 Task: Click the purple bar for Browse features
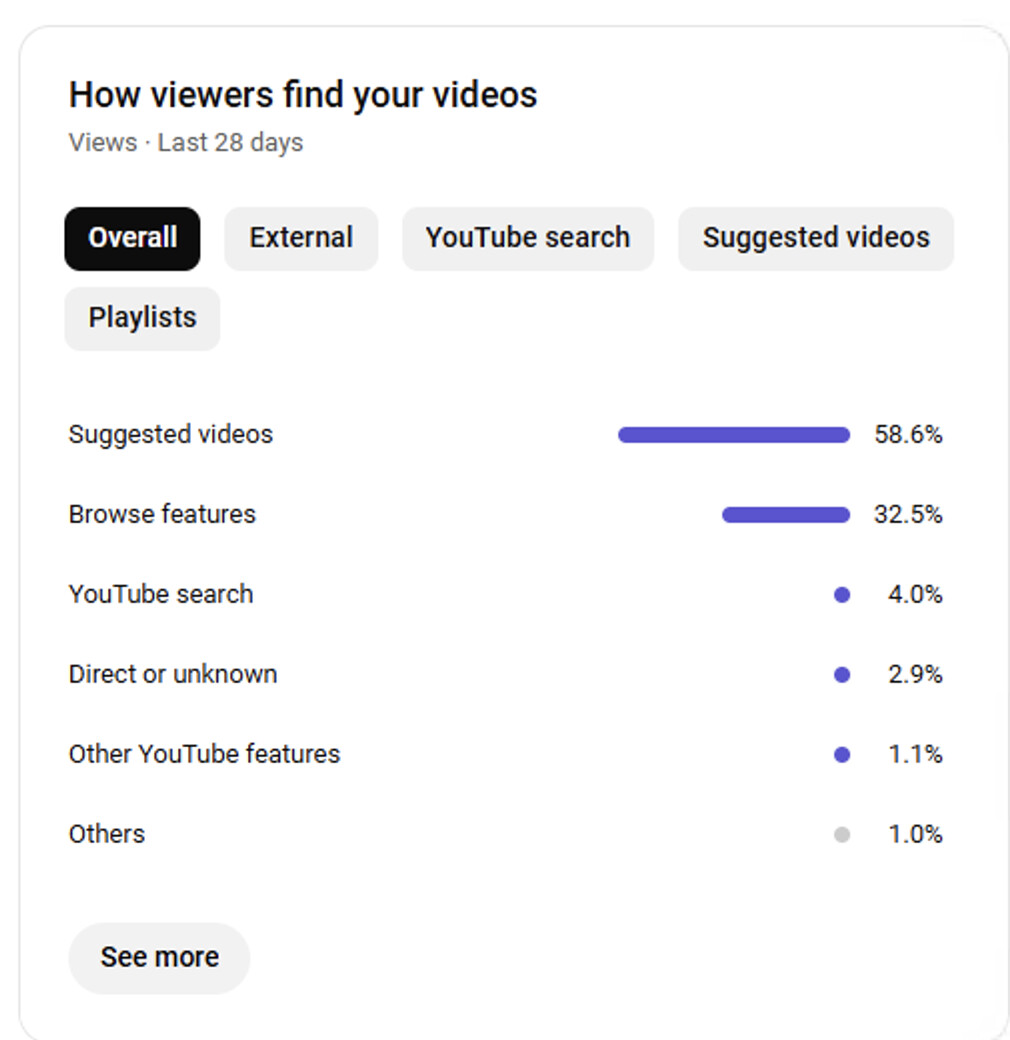pos(786,515)
